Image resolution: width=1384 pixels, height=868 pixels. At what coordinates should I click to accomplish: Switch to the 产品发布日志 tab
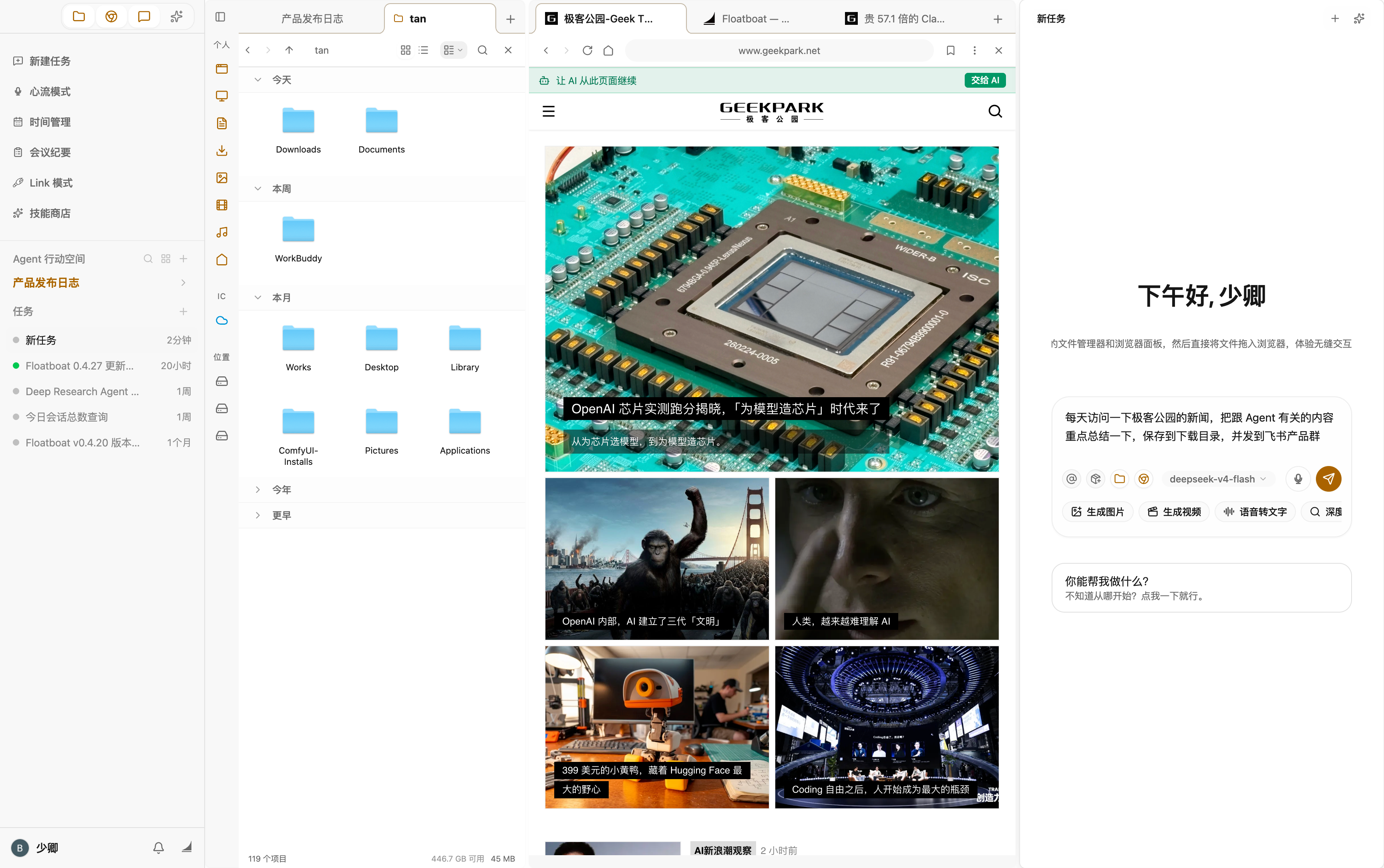pos(312,19)
